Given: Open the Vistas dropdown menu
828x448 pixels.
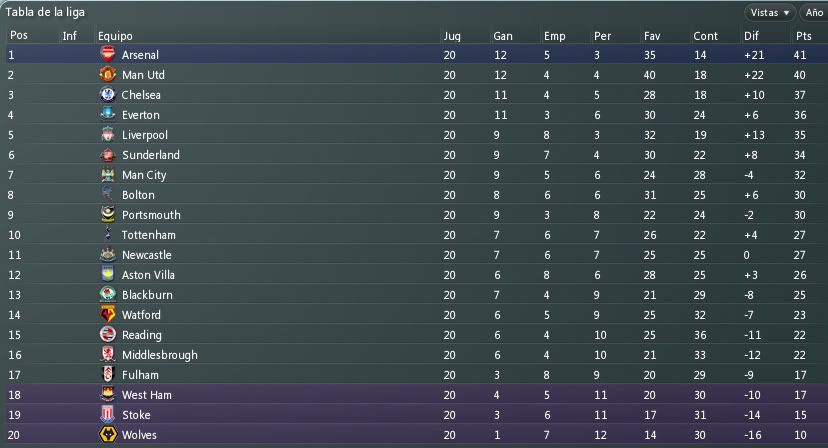Looking at the screenshot, I should (769, 12).
